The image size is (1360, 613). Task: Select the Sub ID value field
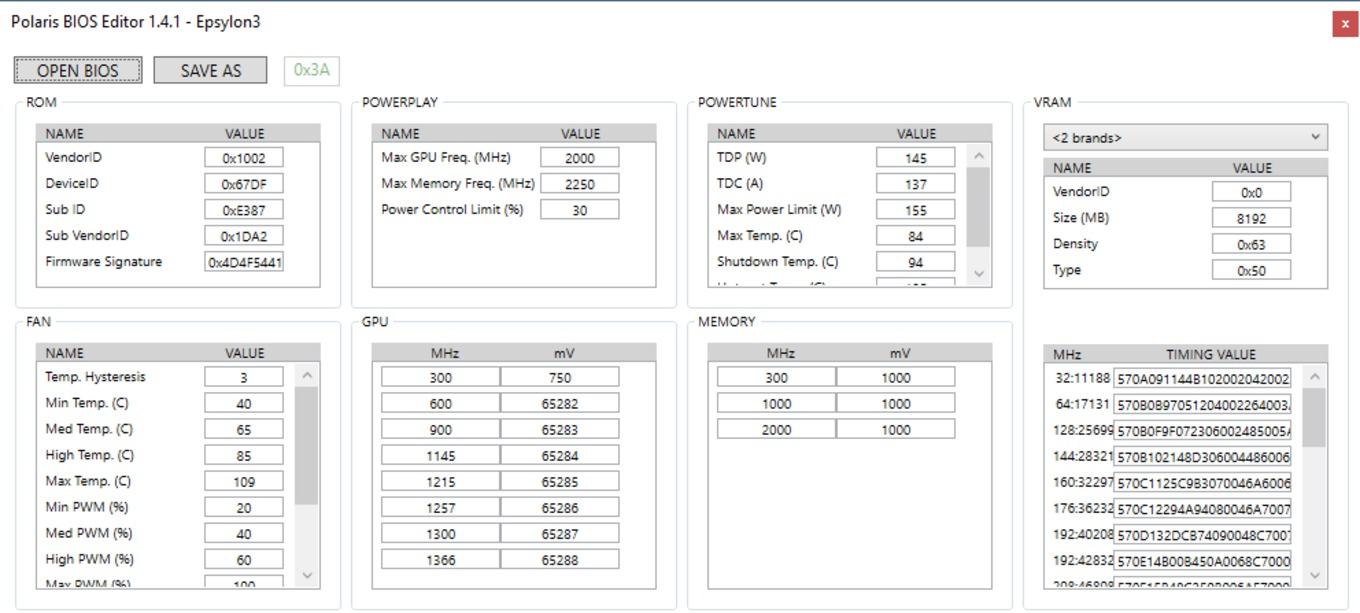(244, 210)
